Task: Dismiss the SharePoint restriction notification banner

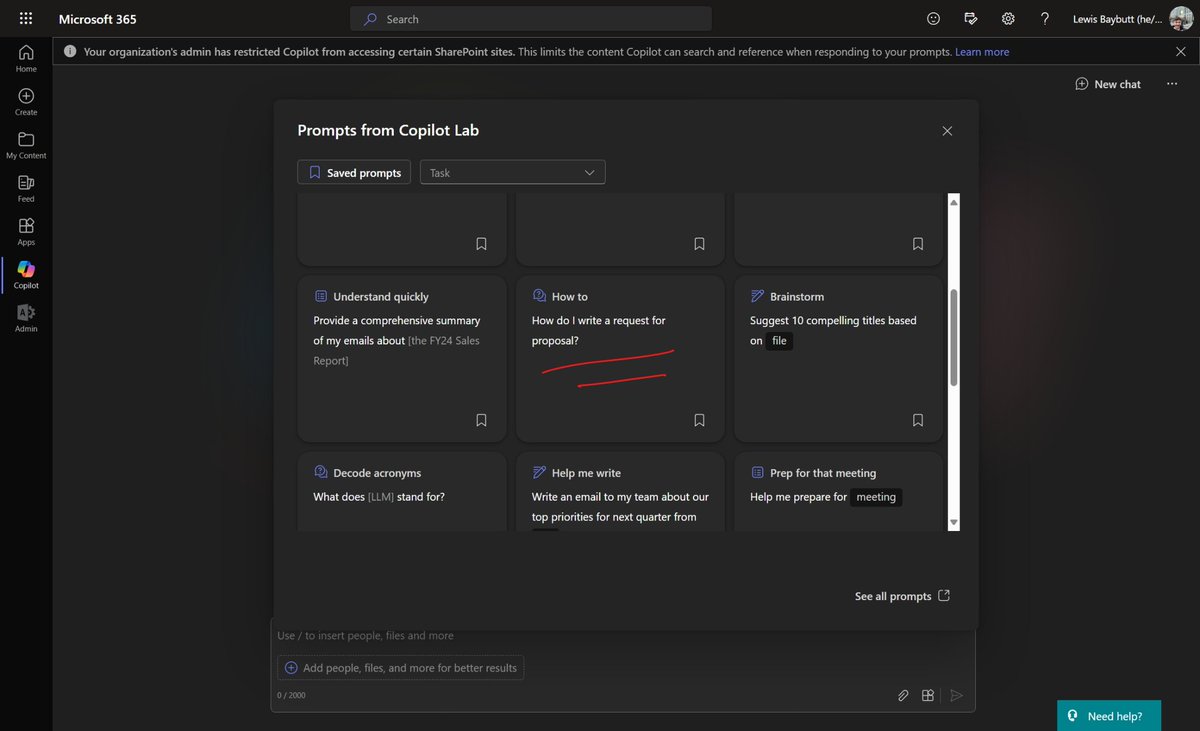Action: (x=1181, y=51)
